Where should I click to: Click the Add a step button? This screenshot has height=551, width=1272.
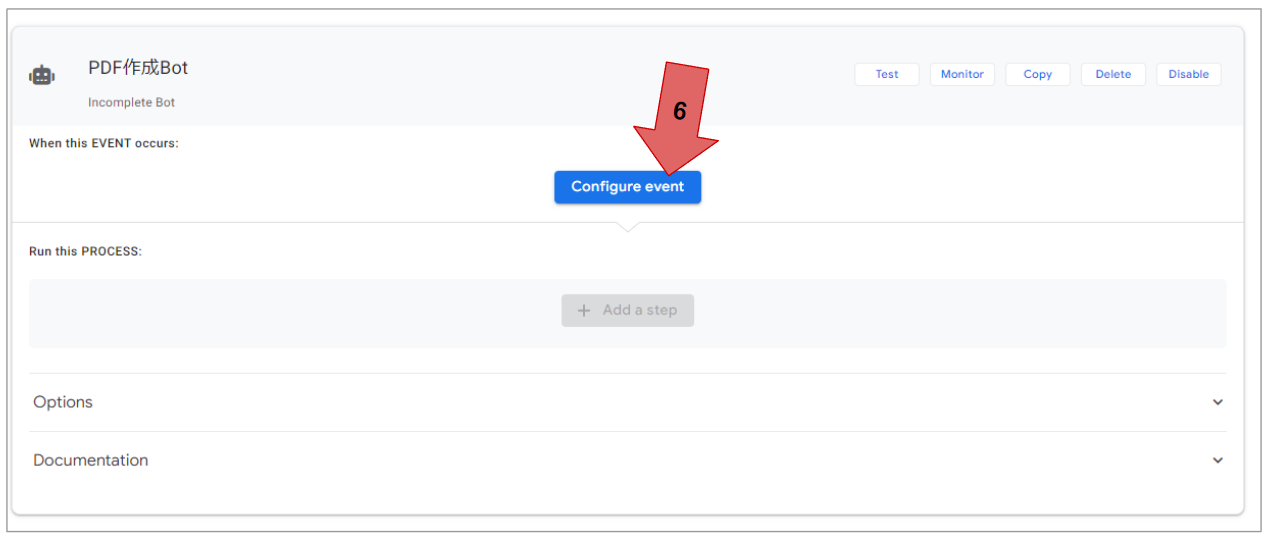click(x=627, y=310)
